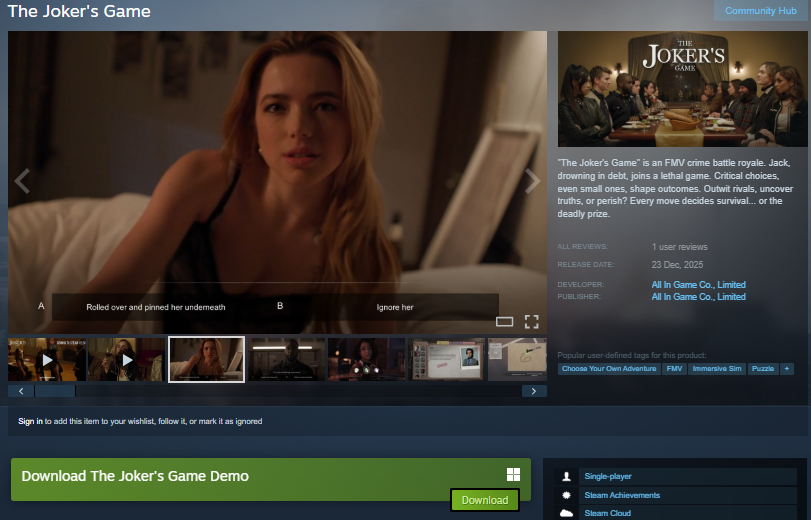Advance to next screenshot with right arrow

(533, 181)
